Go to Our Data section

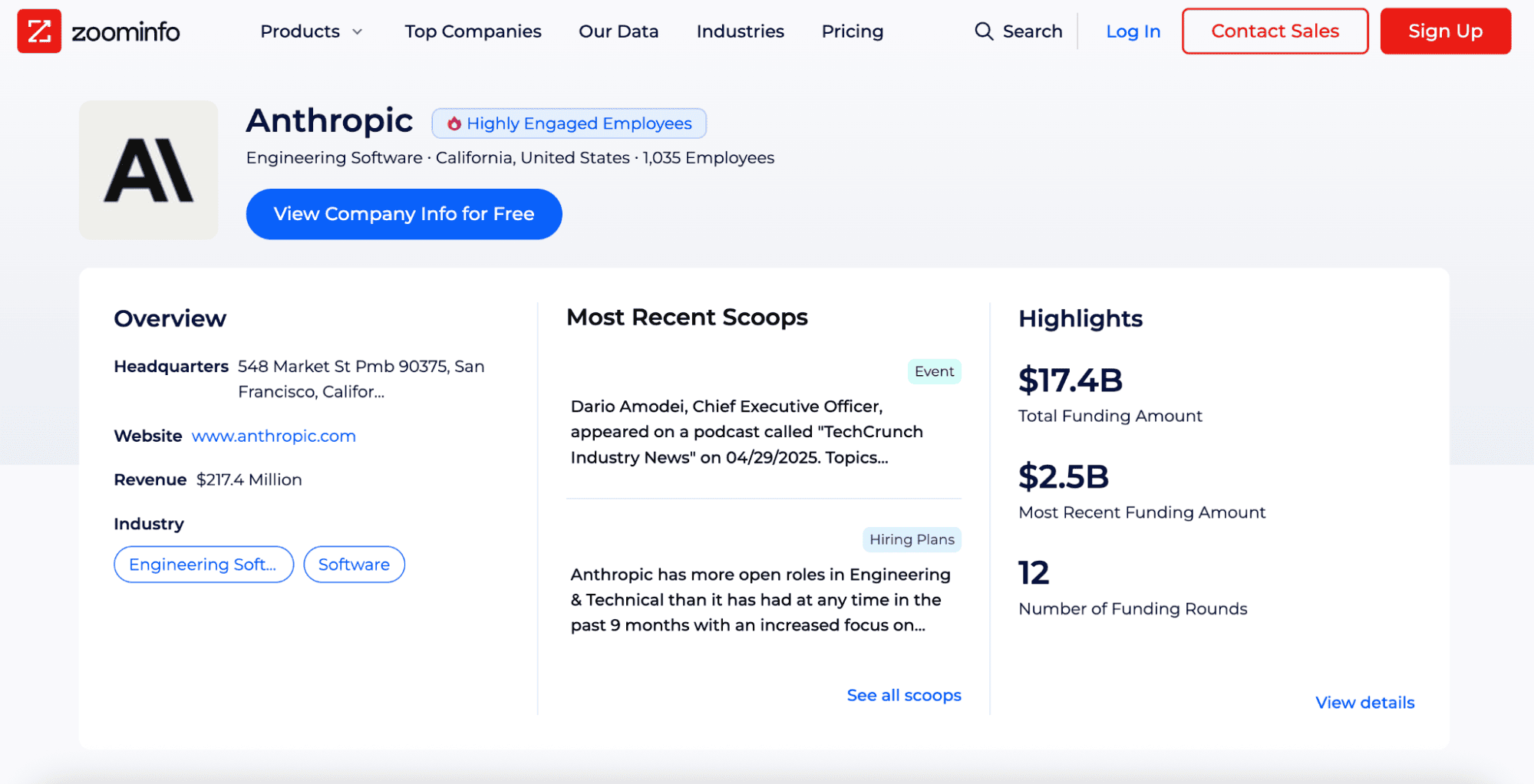[x=619, y=31]
